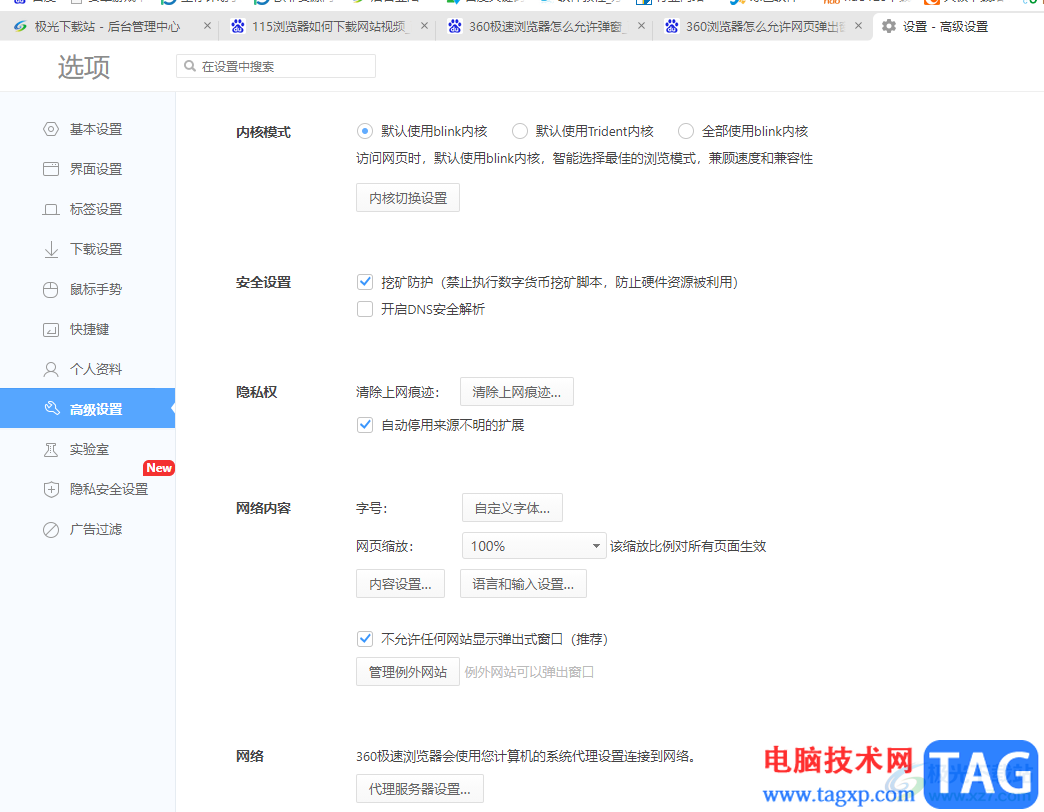Close the 极光下载站 tab

[207, 26]
